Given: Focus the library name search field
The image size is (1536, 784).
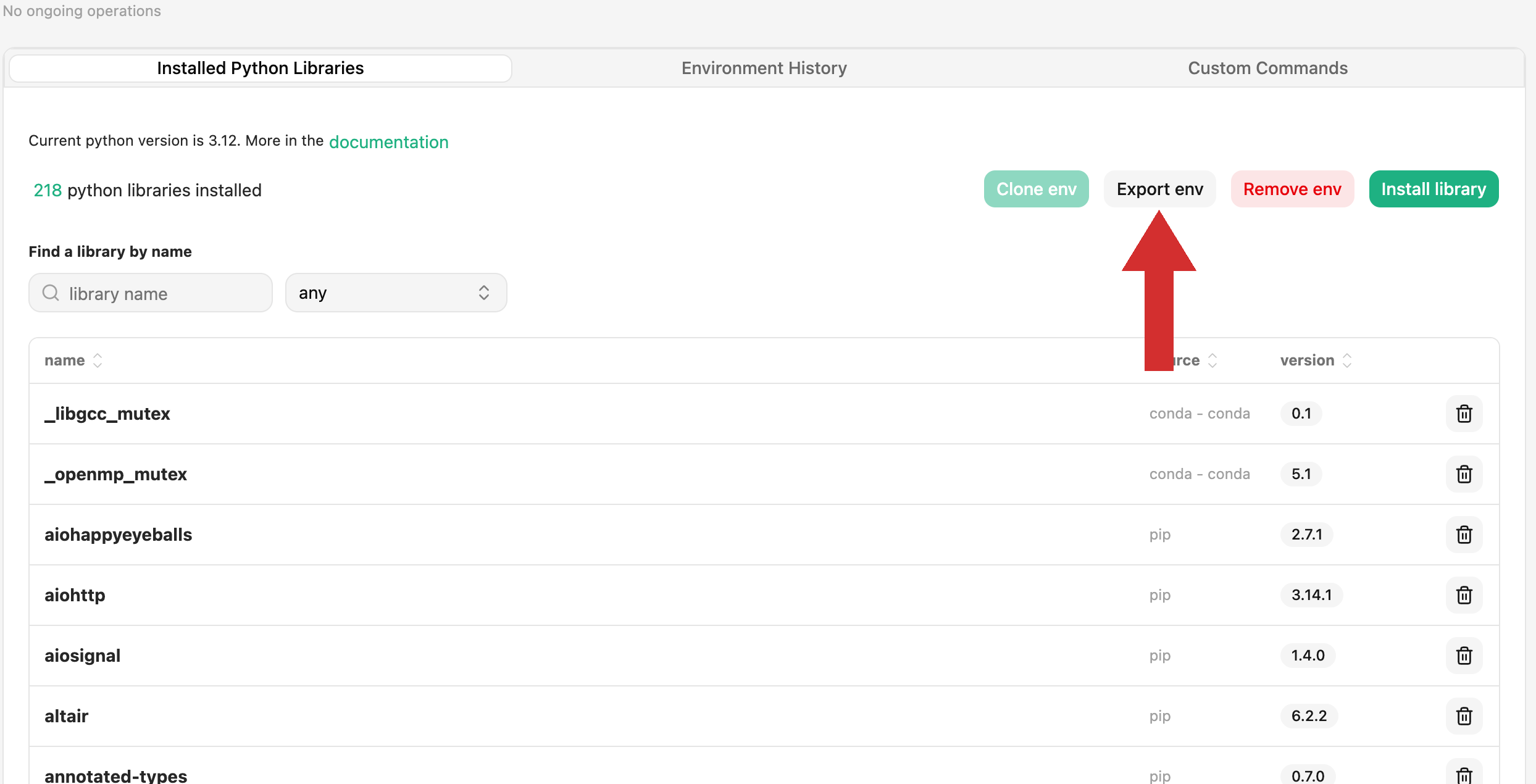Looking at the screenshot, I should click(x=151, y=293).
